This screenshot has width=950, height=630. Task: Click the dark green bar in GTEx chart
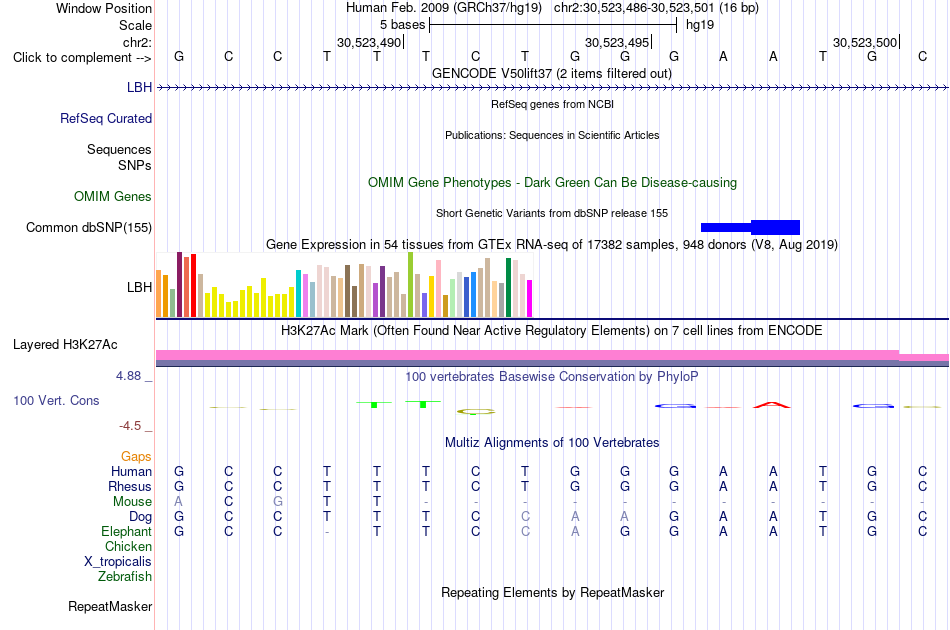509,288
